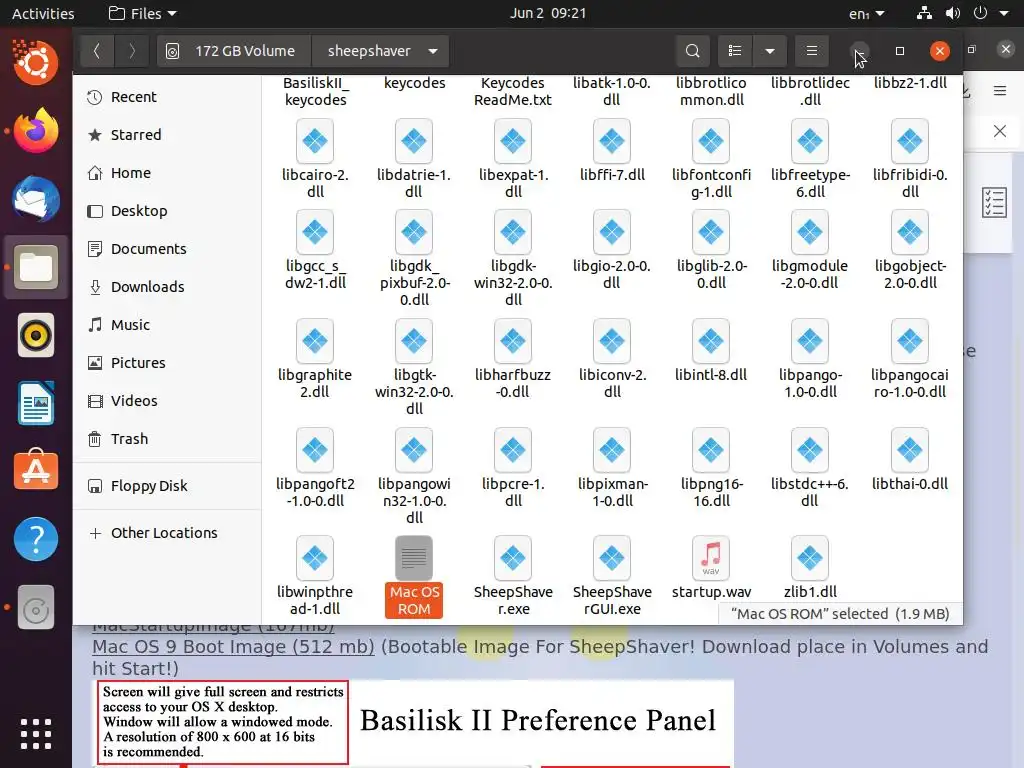
Task: Select libharfbuzz-0.dll file icon
Action: point(513,341)
